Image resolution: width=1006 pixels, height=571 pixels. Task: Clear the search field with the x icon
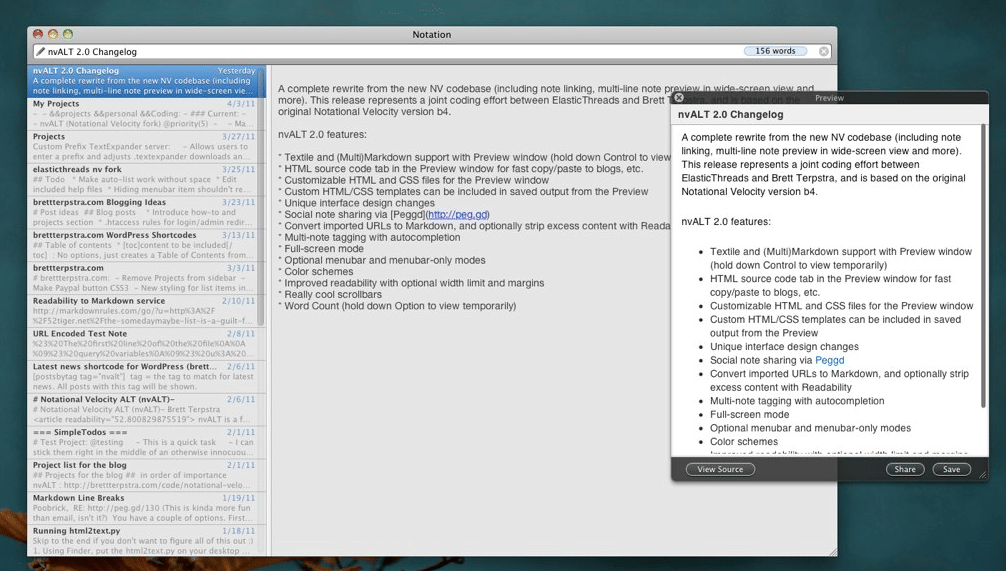pos(824,51)
